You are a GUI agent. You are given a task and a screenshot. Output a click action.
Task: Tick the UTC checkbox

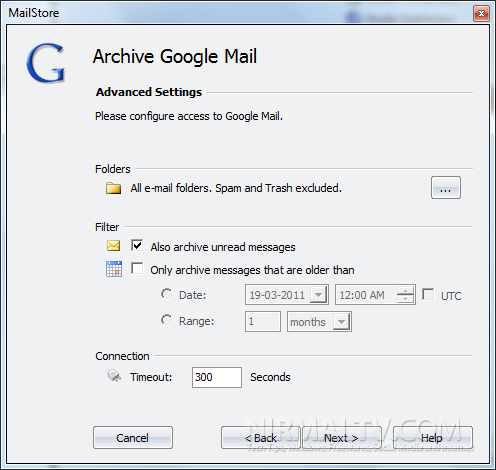click(428, 294)
